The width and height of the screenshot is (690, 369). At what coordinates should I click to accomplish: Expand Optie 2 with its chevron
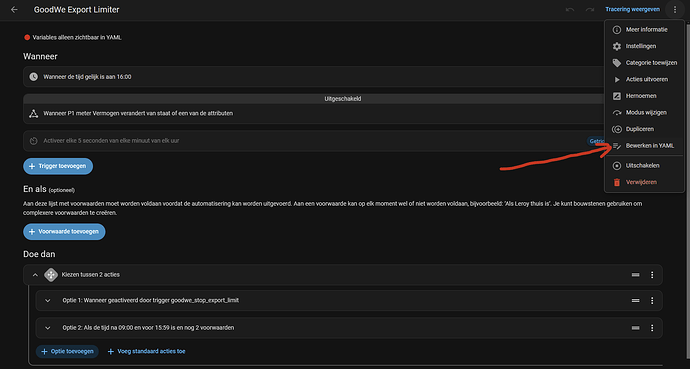pyautogui.click(x=48, y=328)
